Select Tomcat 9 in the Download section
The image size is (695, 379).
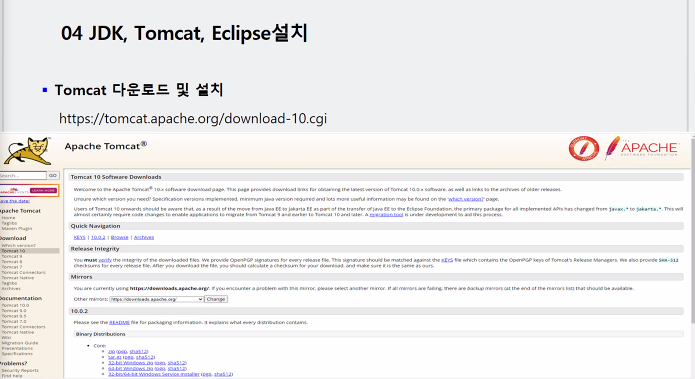(x=12, y=256)
